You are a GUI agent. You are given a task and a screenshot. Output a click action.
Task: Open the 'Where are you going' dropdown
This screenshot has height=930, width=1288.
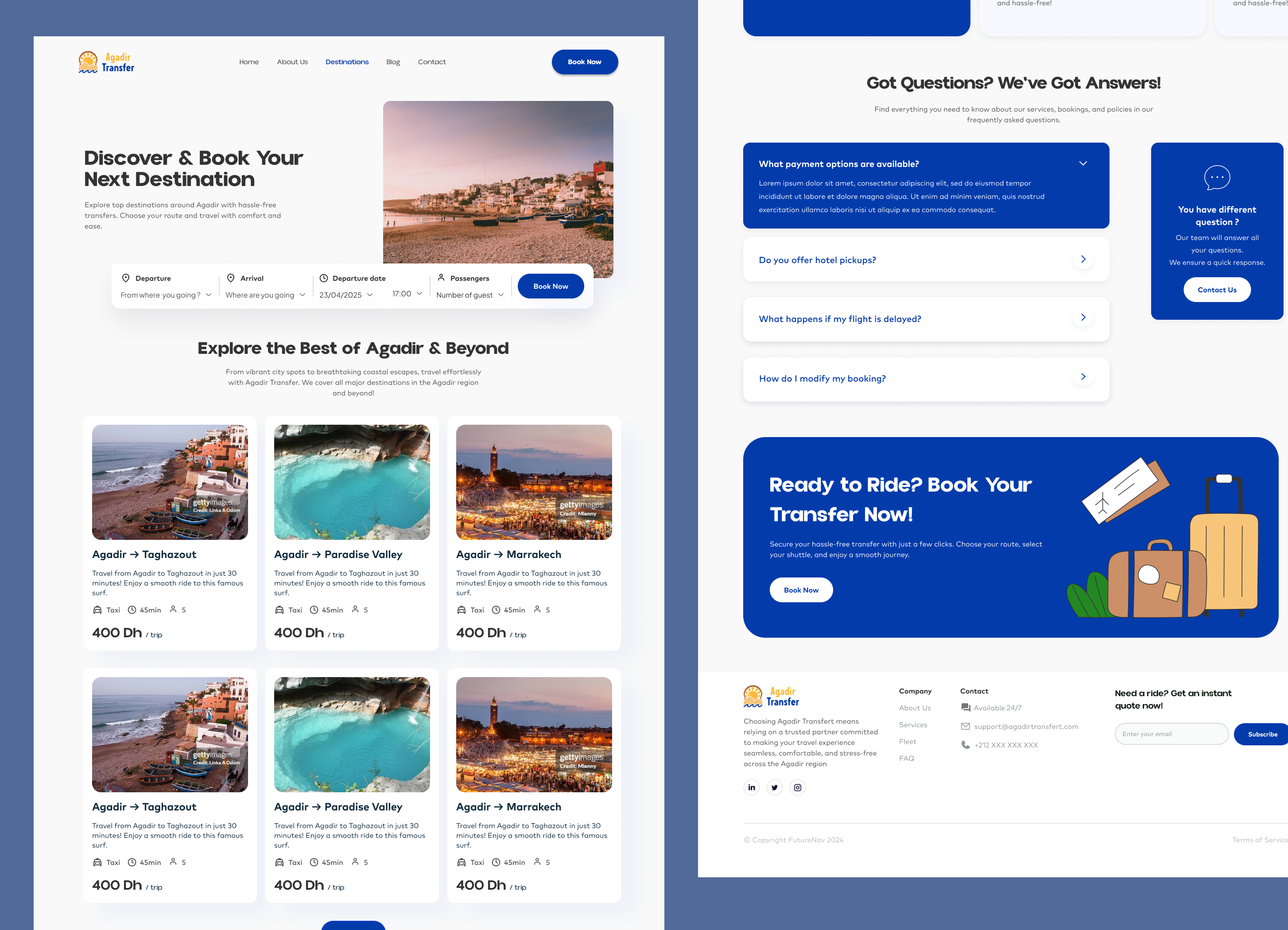(265, 295)
